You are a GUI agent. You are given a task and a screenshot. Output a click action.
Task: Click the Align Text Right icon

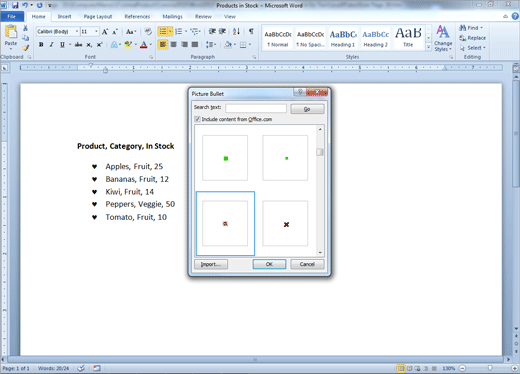point(184,44)
